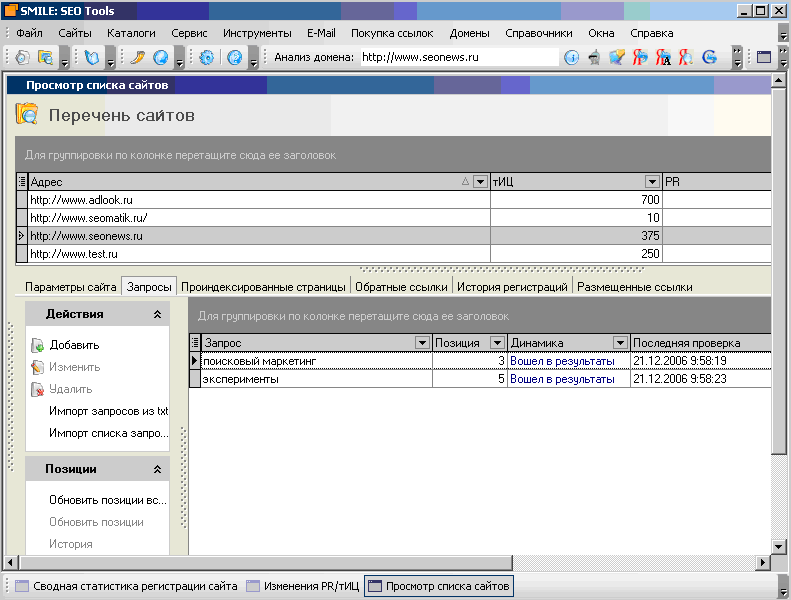Click the knight helmet toolbar icon
The image size is (791, 600).
click(x=594, y=57)
